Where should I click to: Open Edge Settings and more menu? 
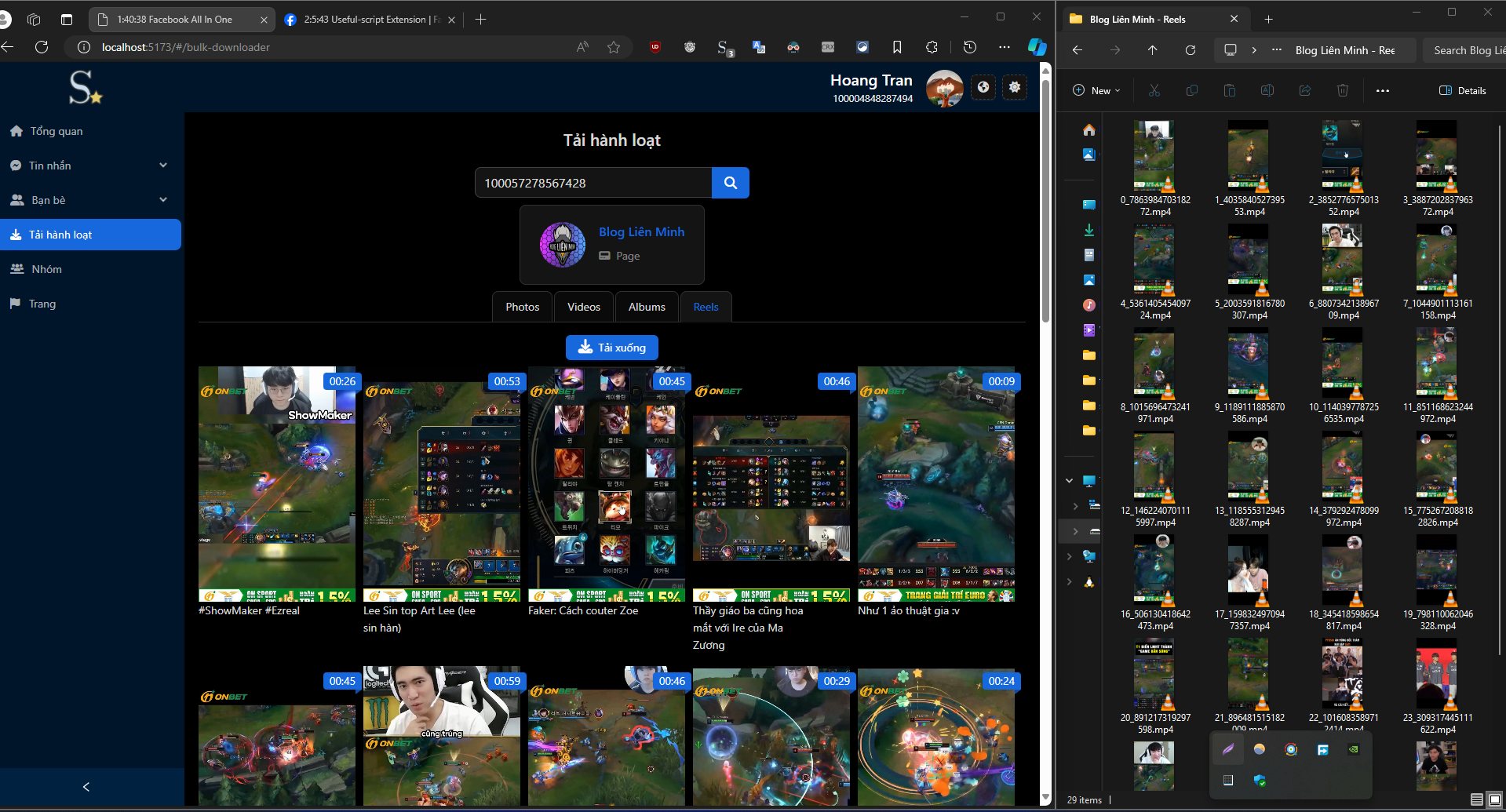coord(1005,47)
